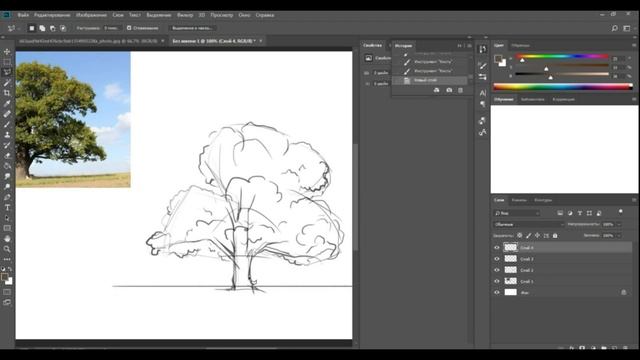Select the Dodge tool

[x=7, y=187]
